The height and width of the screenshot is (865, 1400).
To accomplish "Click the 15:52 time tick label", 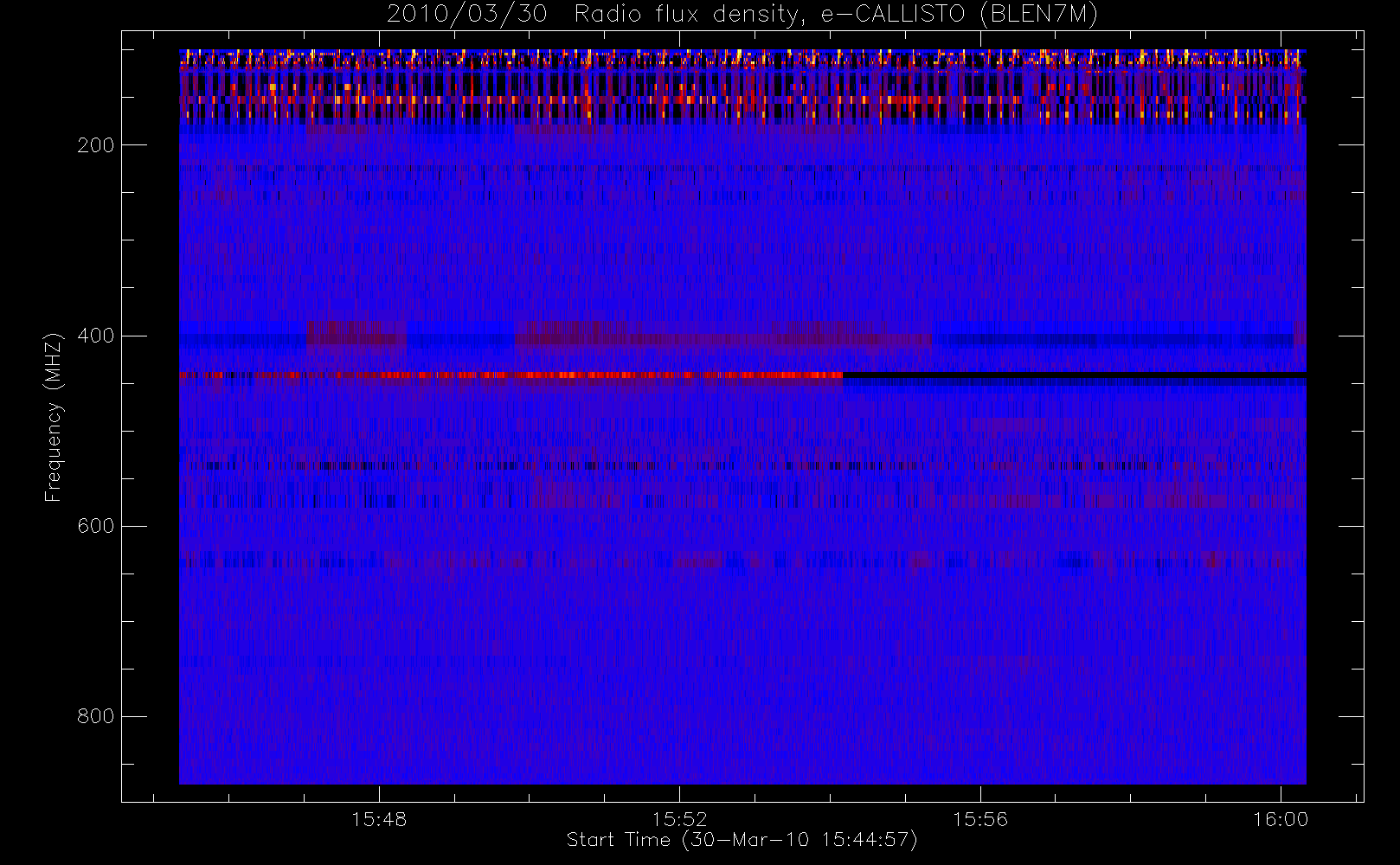I will point(680,819).
